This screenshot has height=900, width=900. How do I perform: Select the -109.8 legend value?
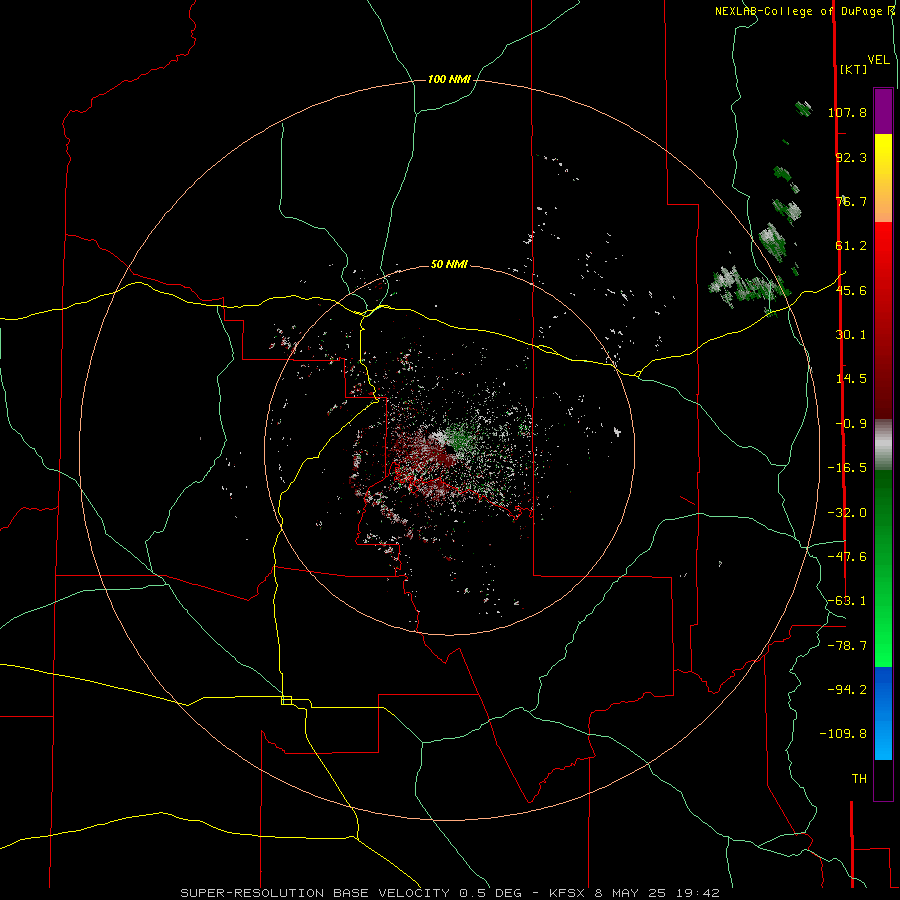click(843, 734)
